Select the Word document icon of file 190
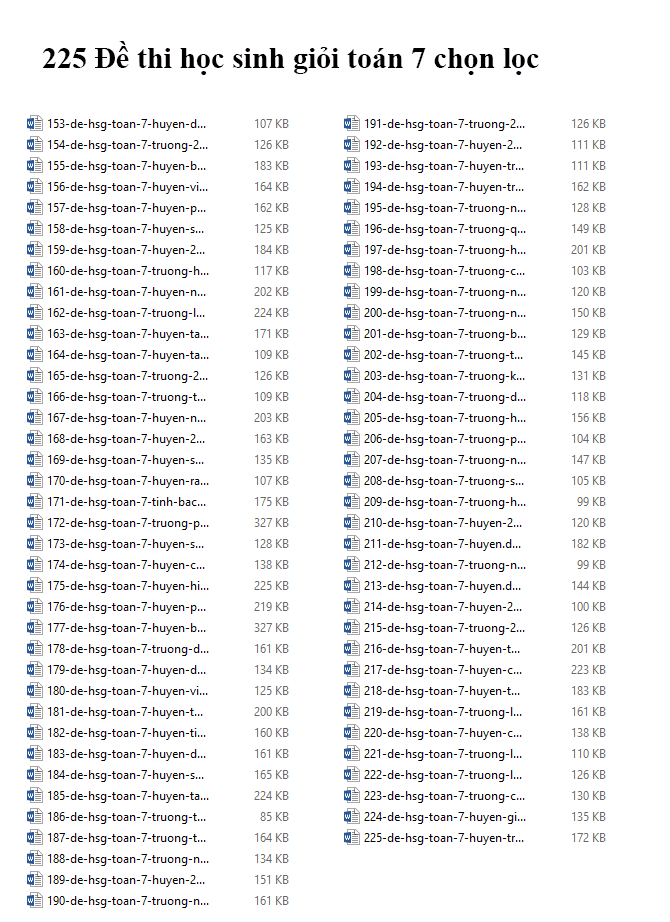Screen dimensions: 670x922 [x=35, y=901]
